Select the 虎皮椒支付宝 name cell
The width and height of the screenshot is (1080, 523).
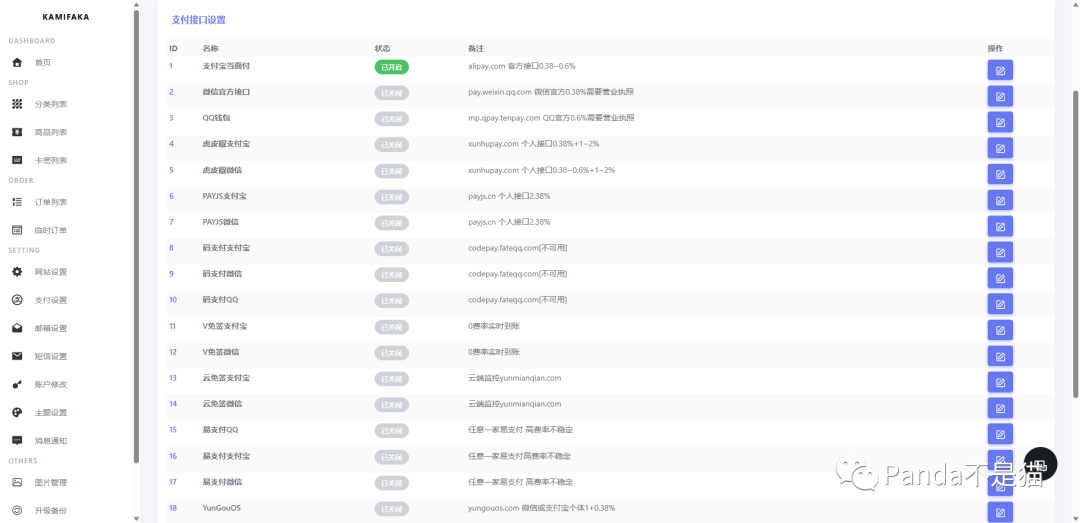[x=226, y=144]
